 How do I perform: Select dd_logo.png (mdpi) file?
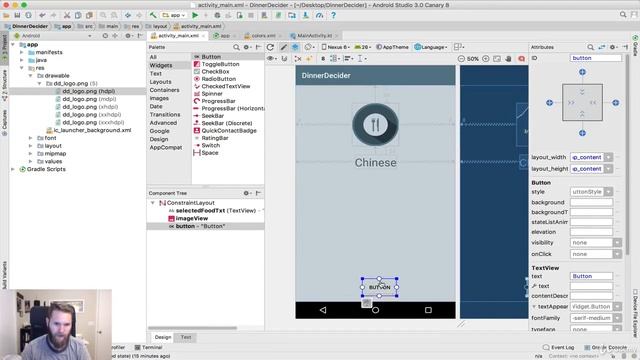(89, 99)
